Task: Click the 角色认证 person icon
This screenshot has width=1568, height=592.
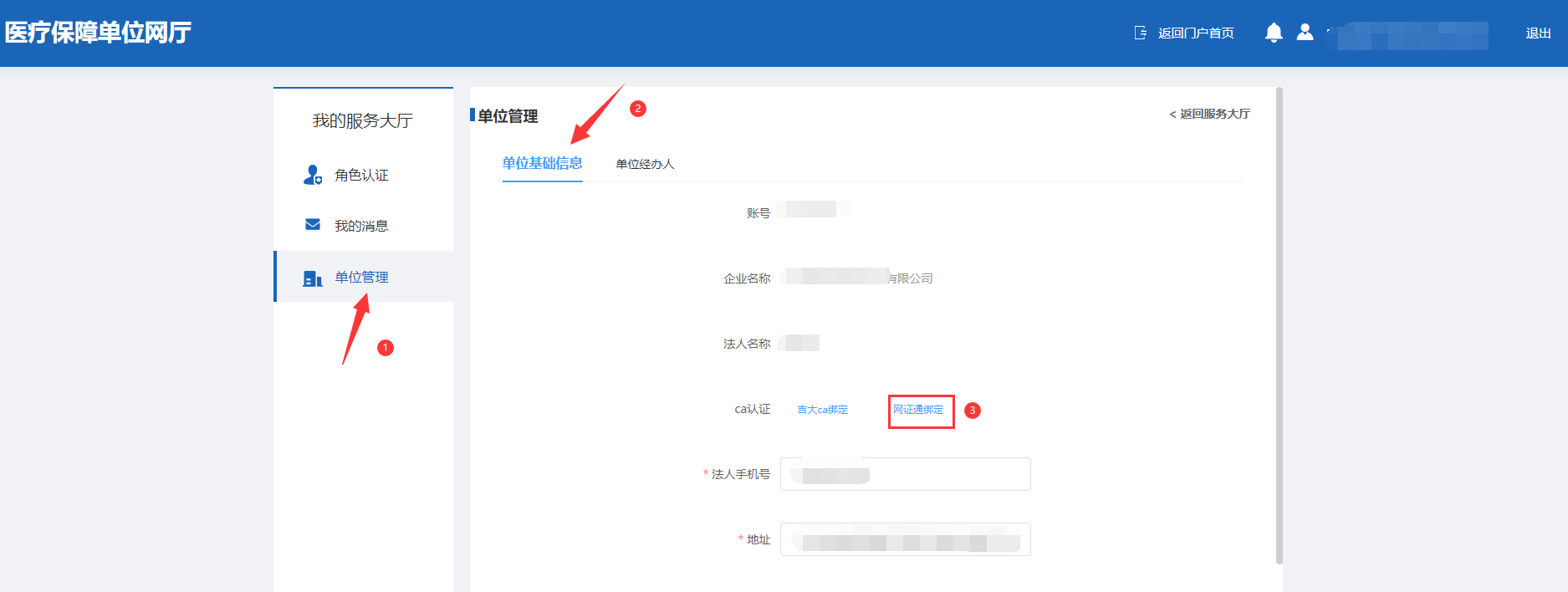Action: pos(313,175)
